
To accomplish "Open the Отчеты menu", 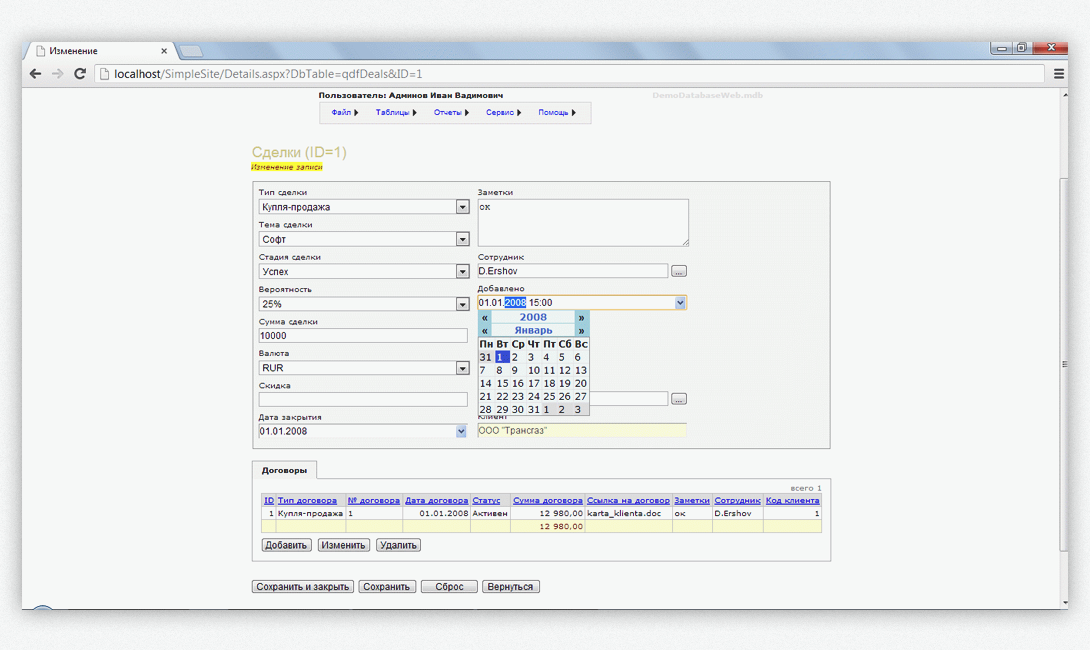I will [x=451, y=113].
